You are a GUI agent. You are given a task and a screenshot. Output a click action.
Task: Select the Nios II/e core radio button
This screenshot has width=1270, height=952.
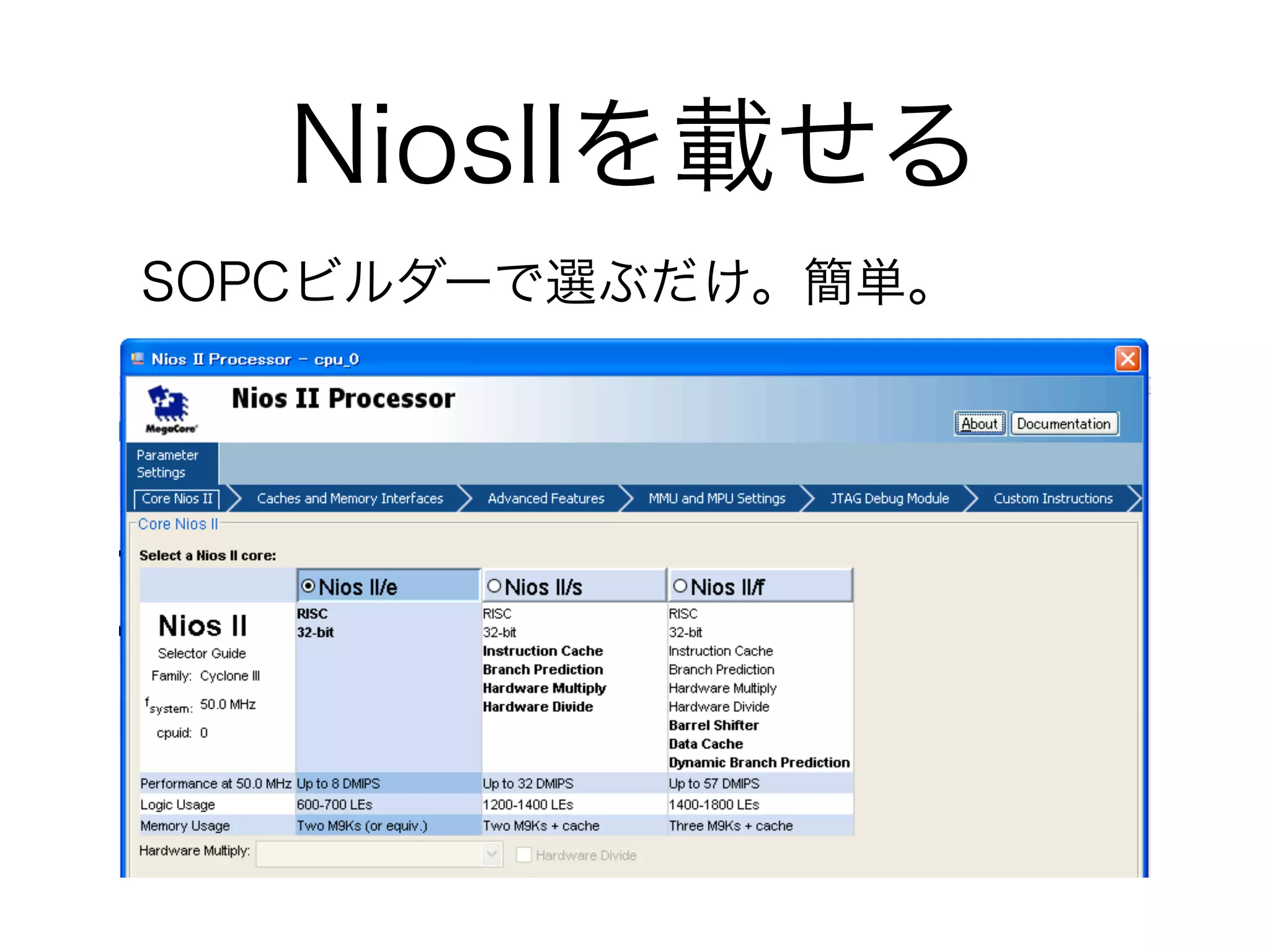pos(308,586)
